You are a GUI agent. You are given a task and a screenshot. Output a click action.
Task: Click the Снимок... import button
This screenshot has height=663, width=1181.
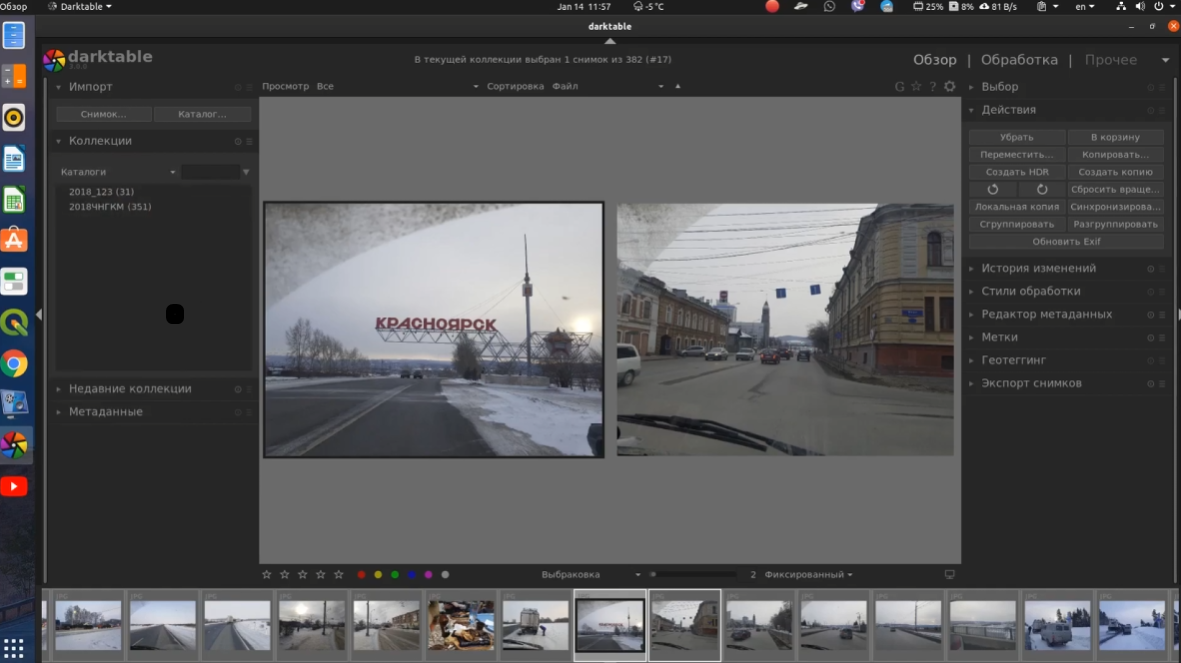[104, 115]
